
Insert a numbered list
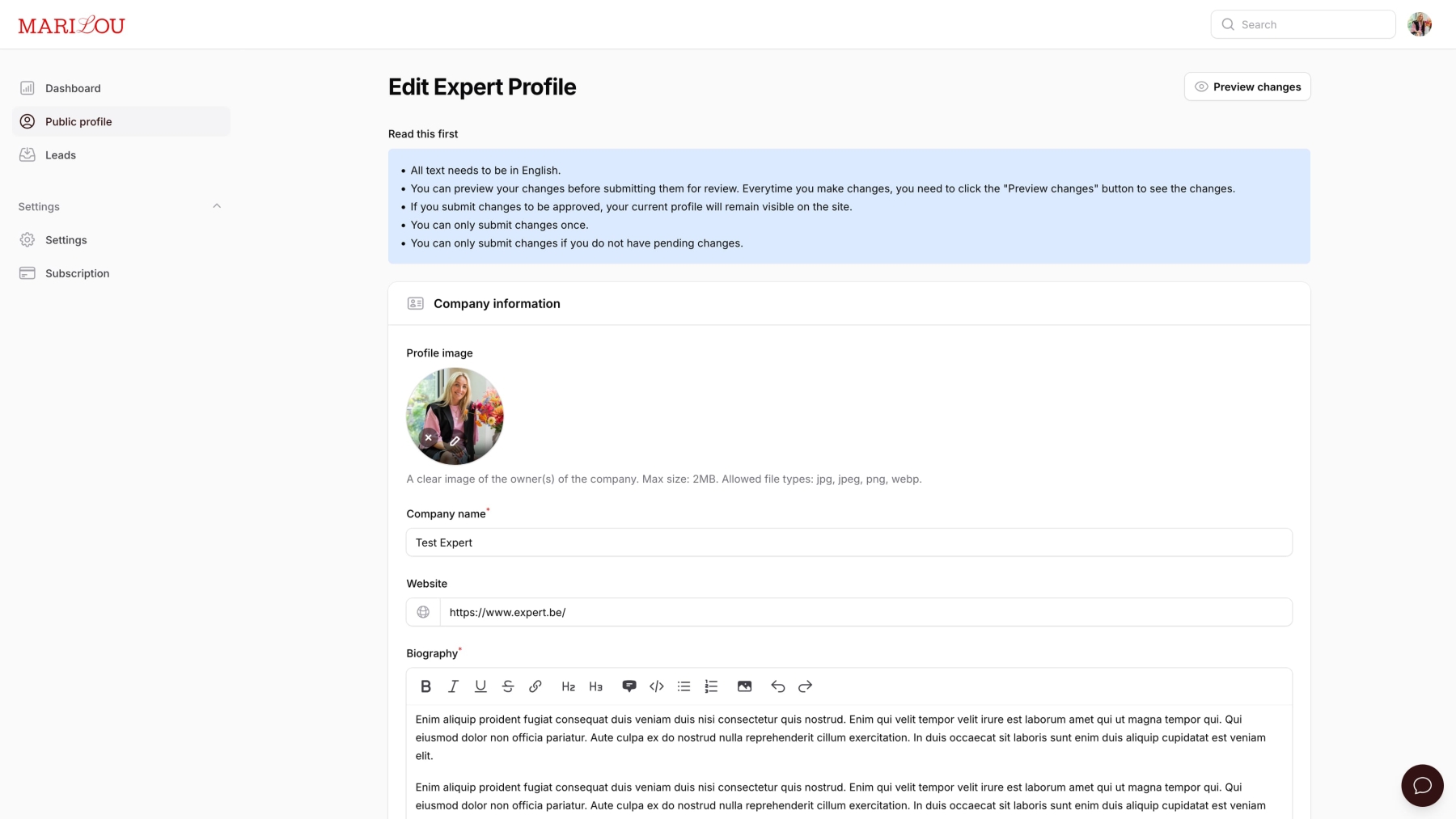711,686
